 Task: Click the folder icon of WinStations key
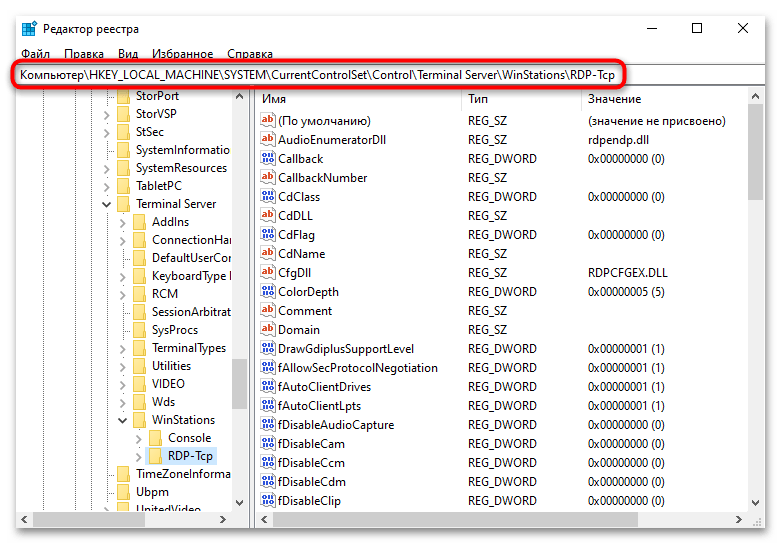click(139, 419)
